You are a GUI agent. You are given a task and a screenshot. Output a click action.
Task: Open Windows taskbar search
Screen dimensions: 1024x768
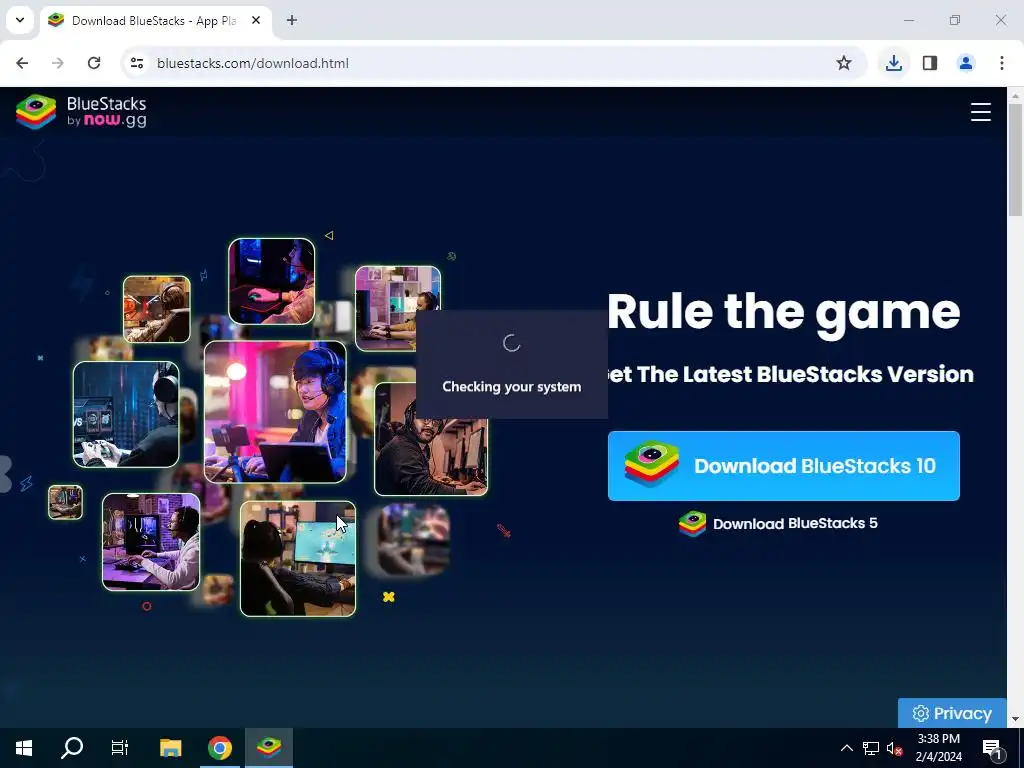coord(72,748)
